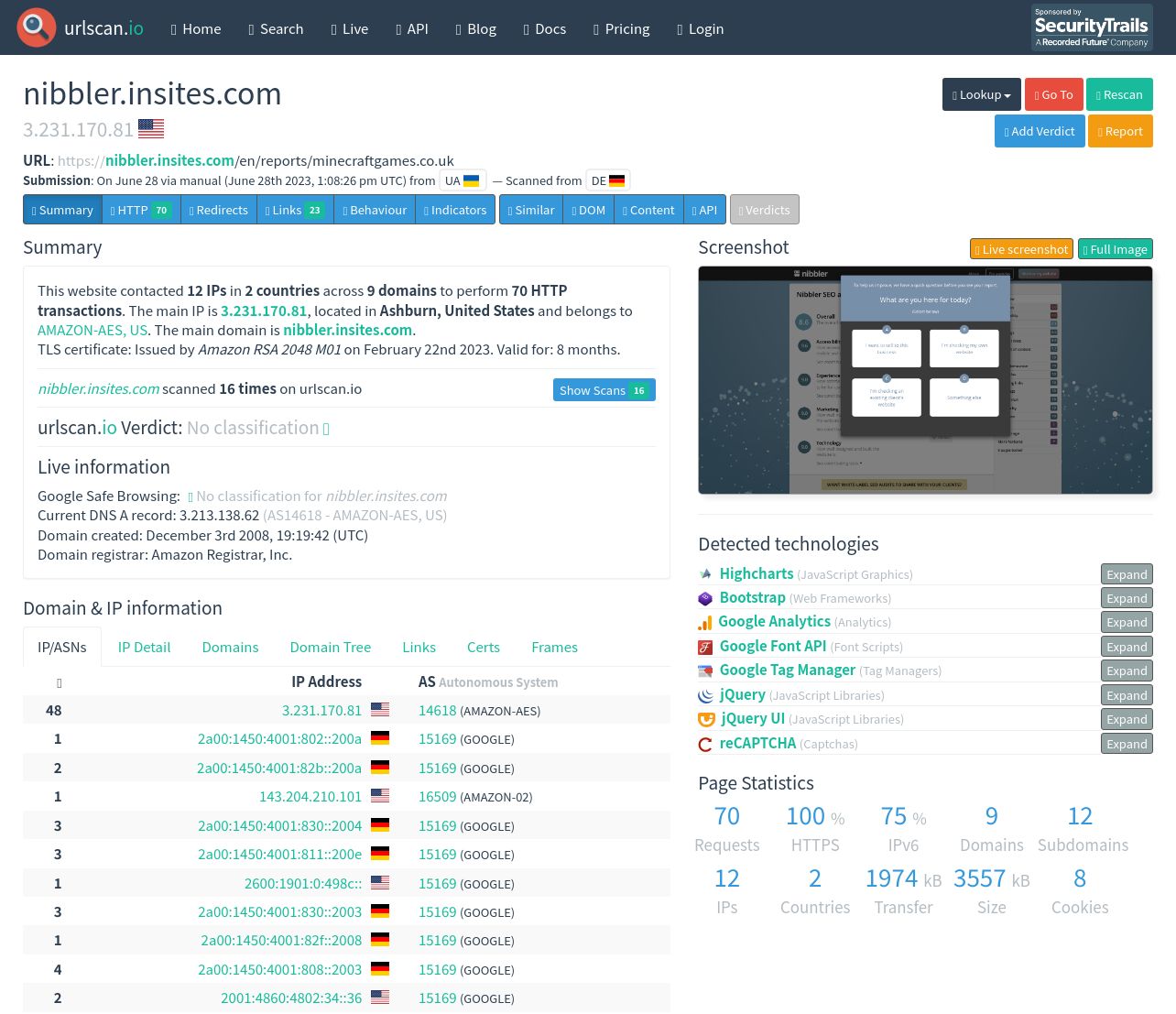Viewport: 1176px width, 1014px height.
Task: Click the German flag in 2a00:1450:4001:802::200a row
Action: coord(380,738)
